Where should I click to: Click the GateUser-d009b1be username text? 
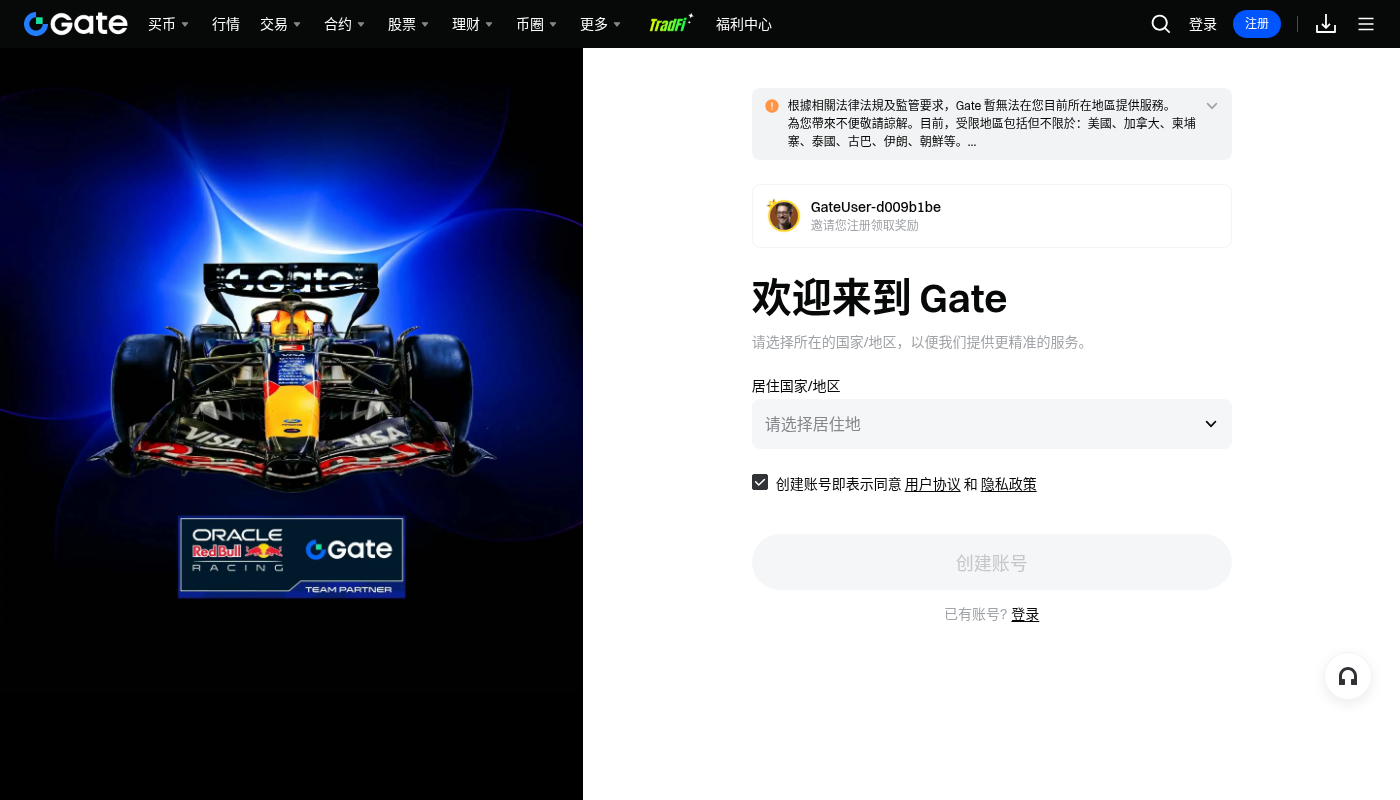[x=876, y=207]
